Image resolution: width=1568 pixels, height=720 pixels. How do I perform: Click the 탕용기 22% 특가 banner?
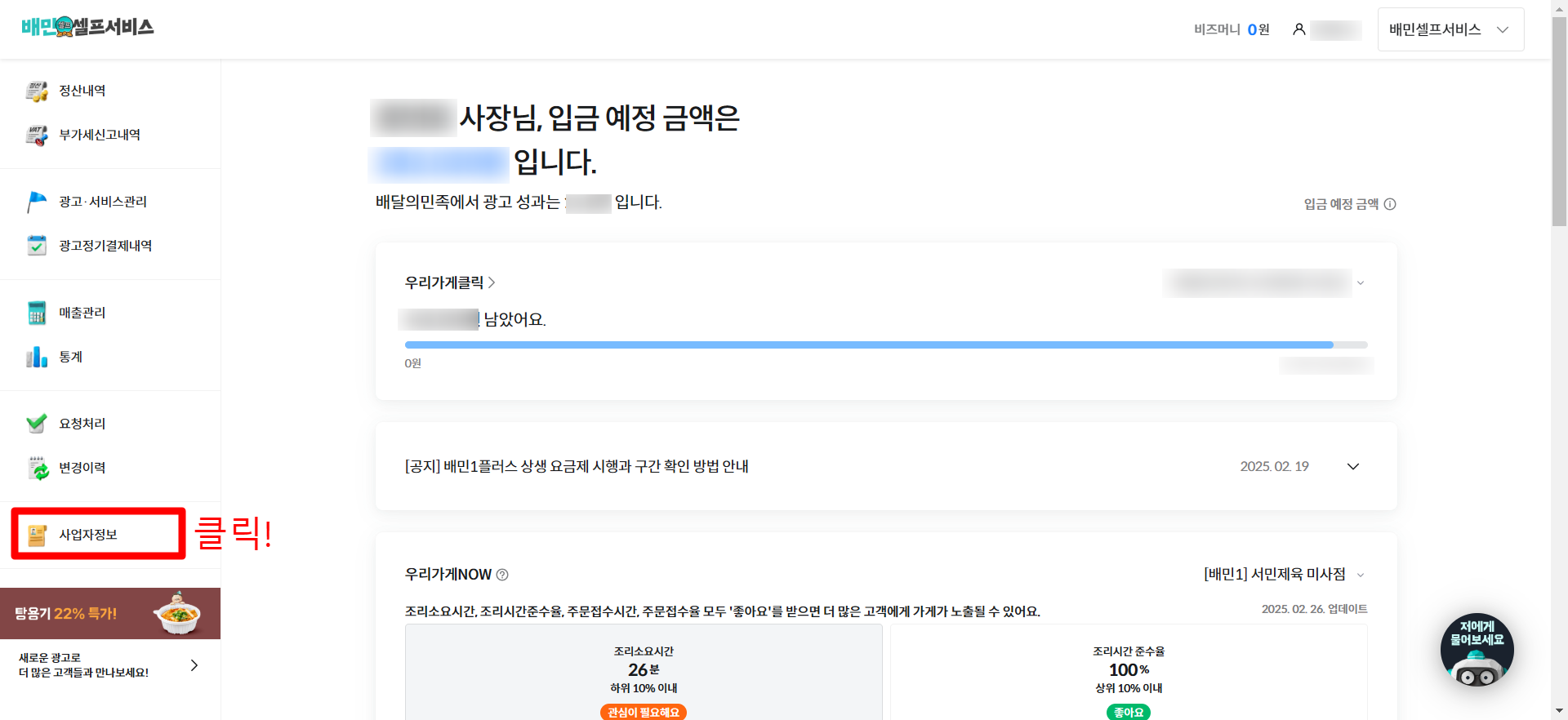coord(110,613)
